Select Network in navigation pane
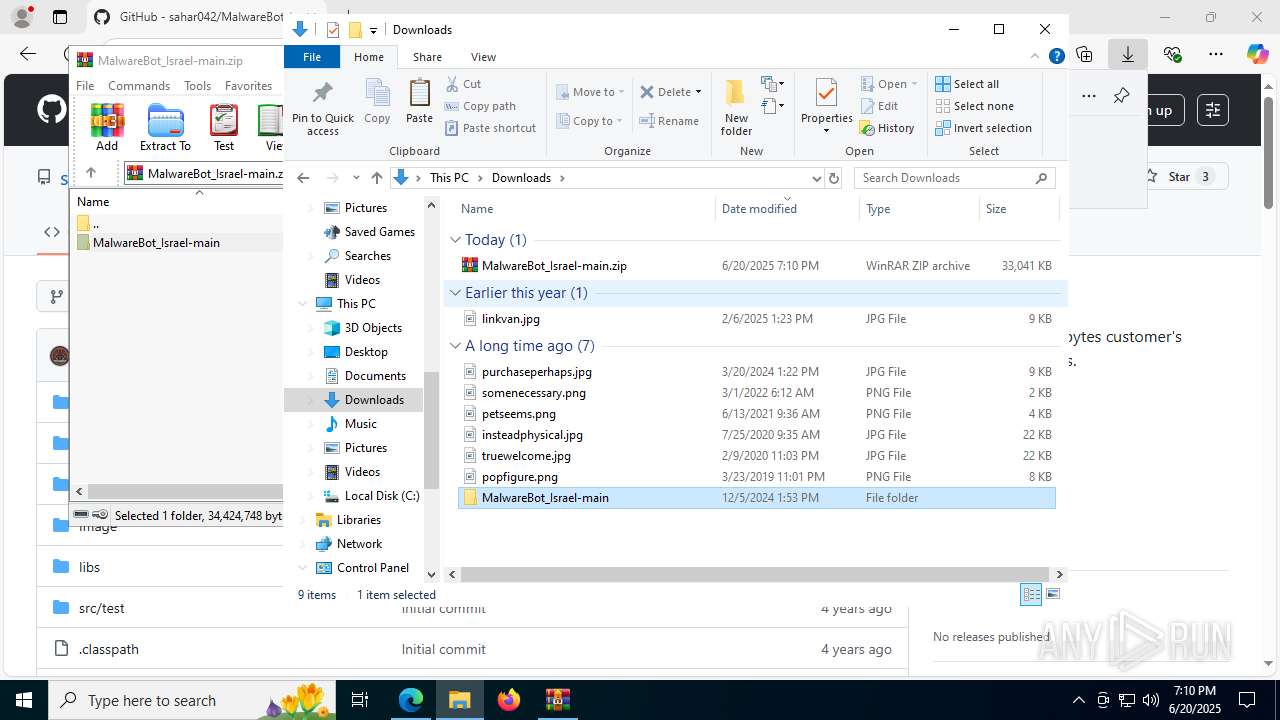Screen dimensions: 1280x720 tap(359, 544)
